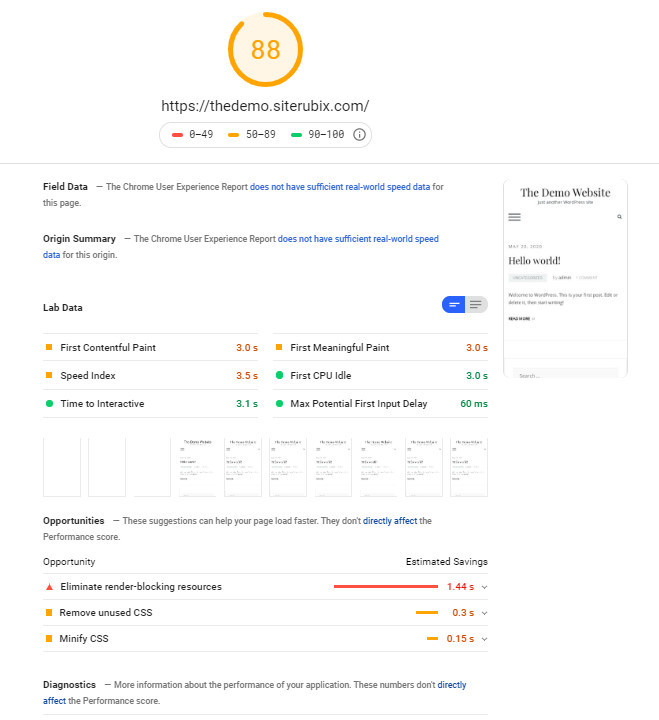Click the red triangle beside render-blocking resources

click(49, 587)
